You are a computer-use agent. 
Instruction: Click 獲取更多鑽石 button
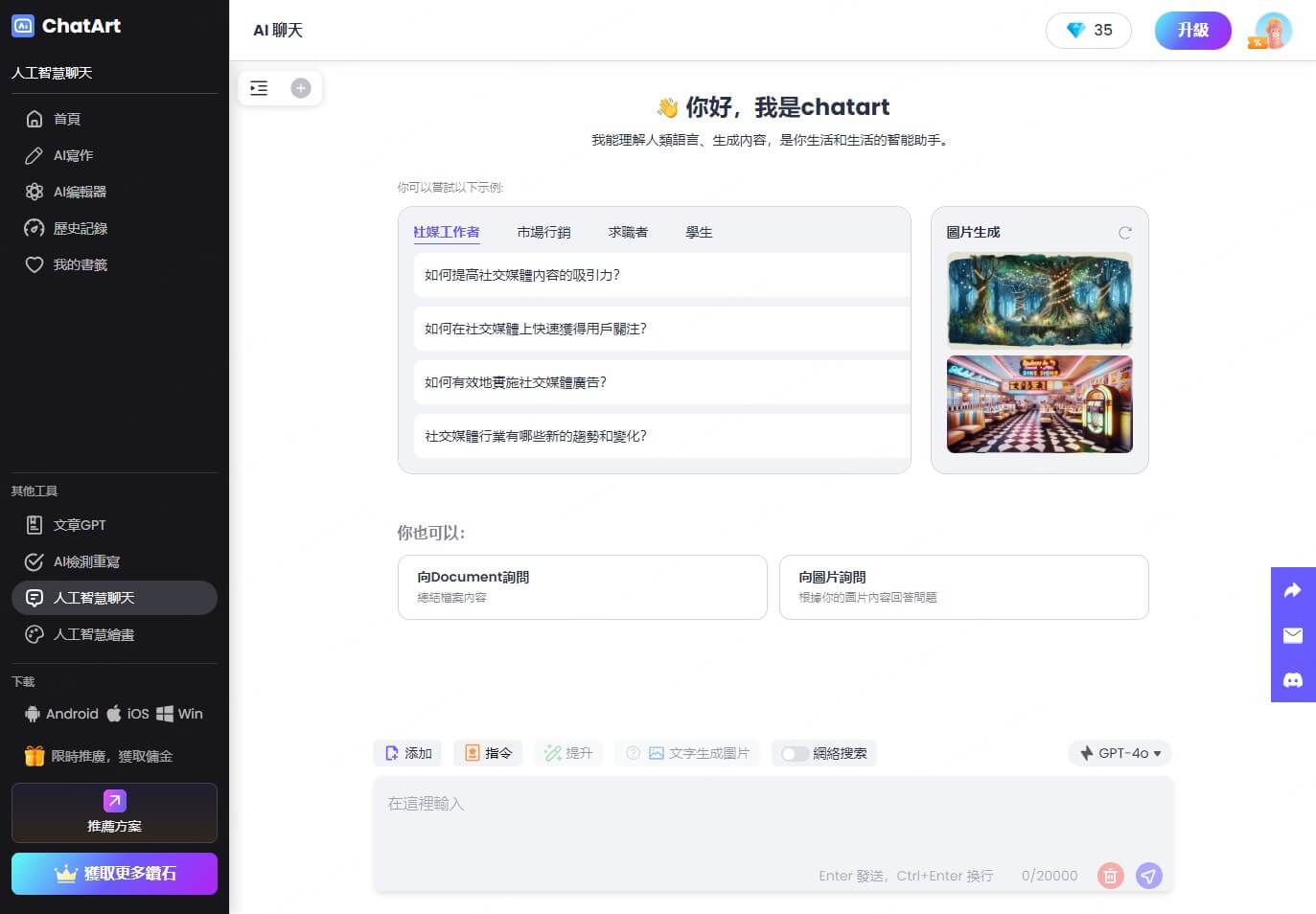tap(114, 874)
